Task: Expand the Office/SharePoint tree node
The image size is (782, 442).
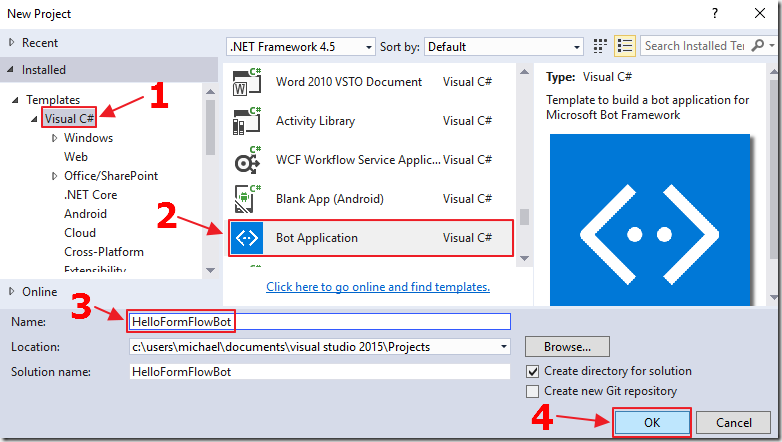Action: [x=54, y=176]
